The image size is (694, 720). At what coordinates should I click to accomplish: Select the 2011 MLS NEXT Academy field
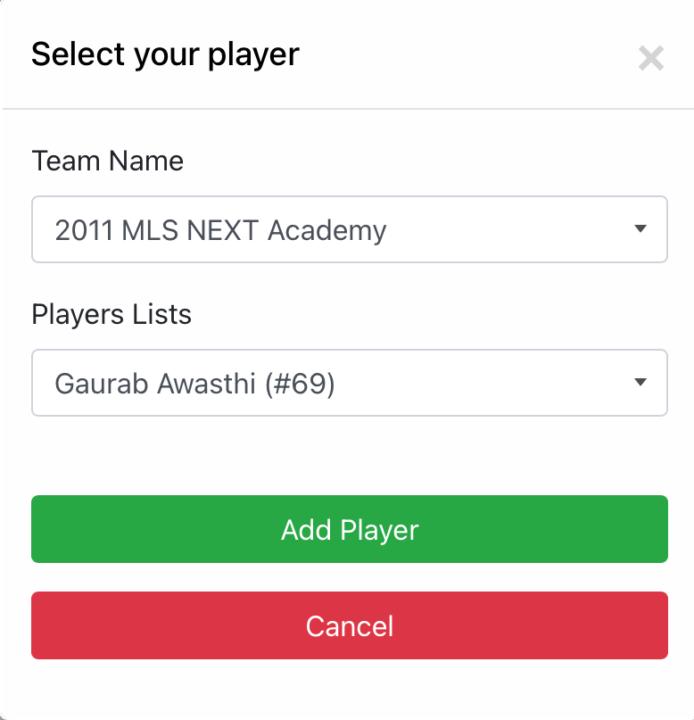350,229
